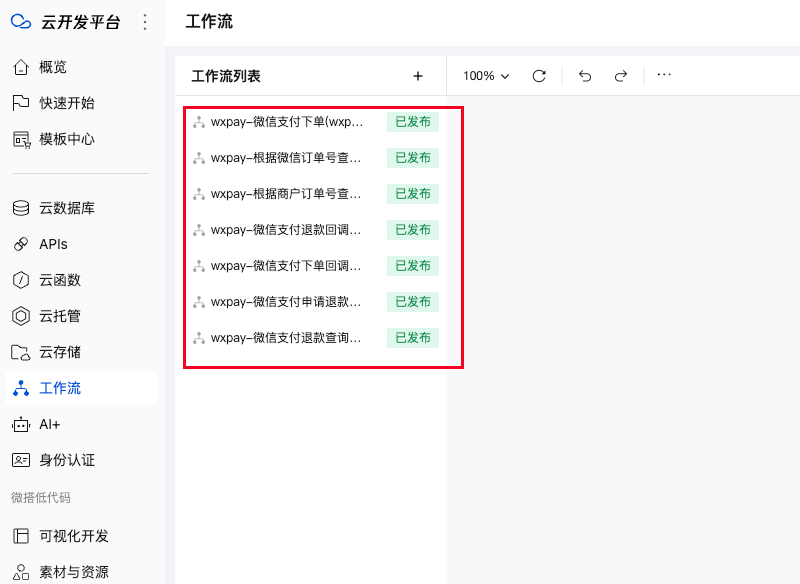Click 已发布 badge on wxpay-根据微信订单号查… row
Image resolution: width=800 pixels, height=584 pixels.
click(413, 158)
